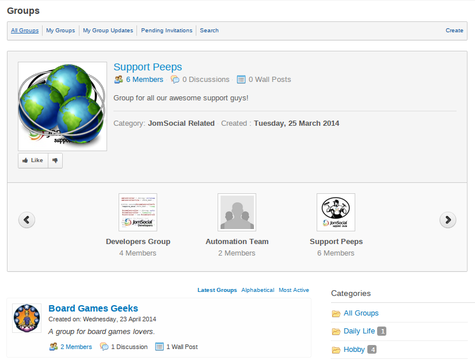Click the thumbs-down dislike icon

point(55,161)
